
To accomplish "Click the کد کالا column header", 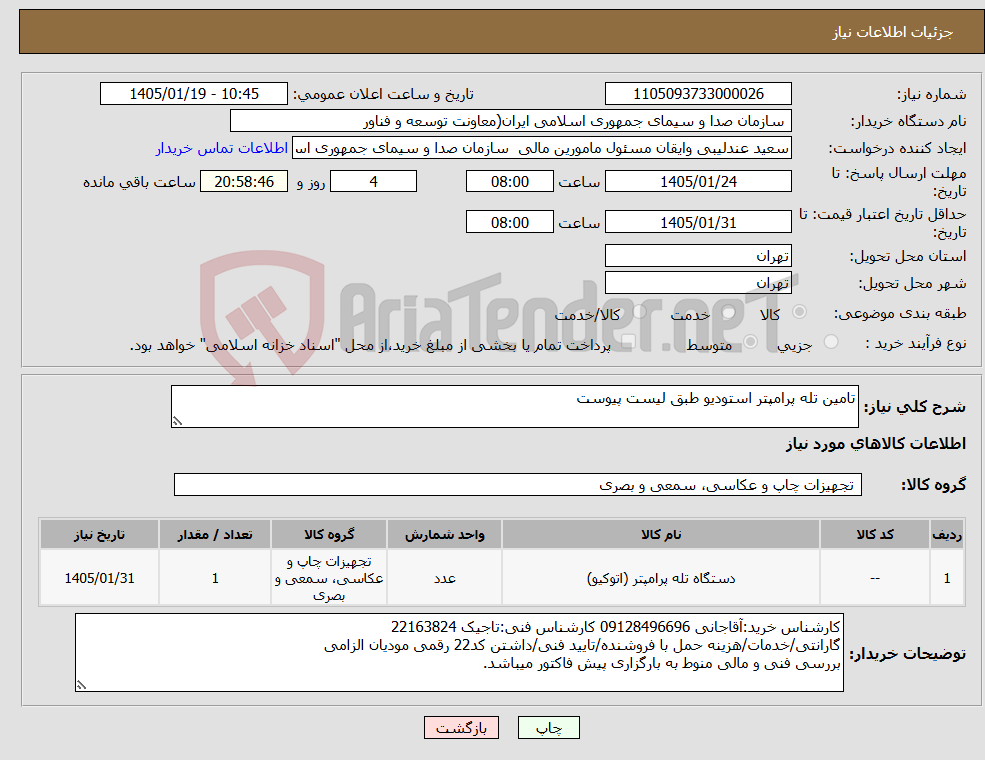I will point(875,535).
